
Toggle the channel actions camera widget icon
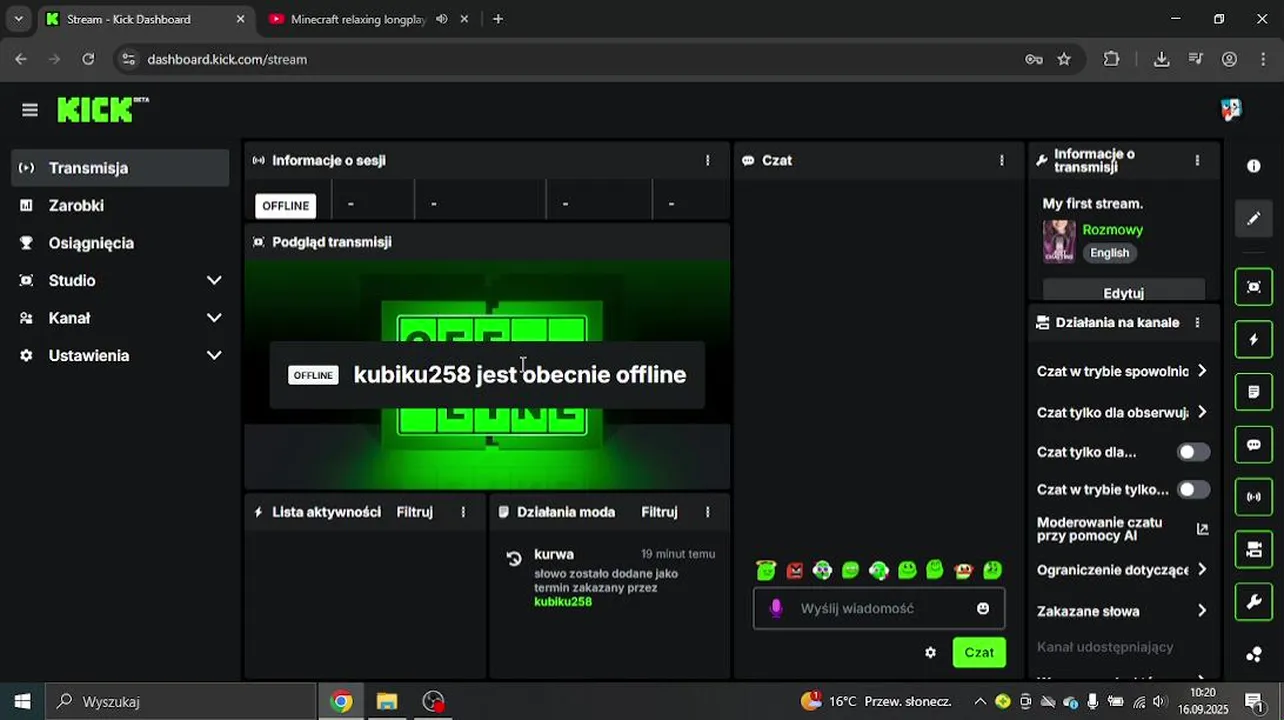point(1254,549)
